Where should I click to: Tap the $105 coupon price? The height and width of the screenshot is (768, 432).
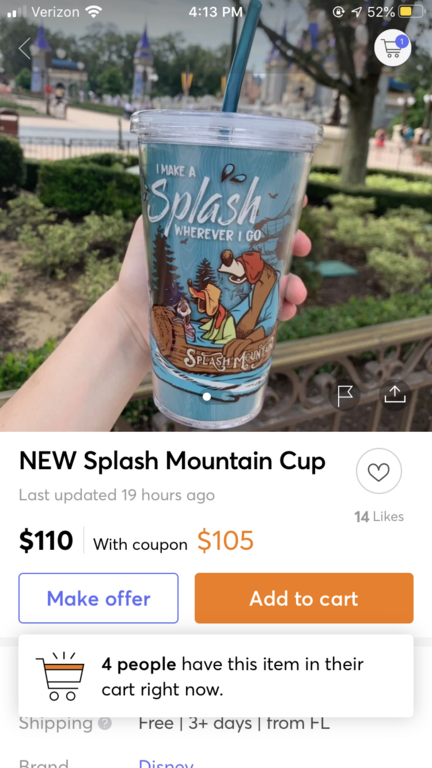click(225, 540)
